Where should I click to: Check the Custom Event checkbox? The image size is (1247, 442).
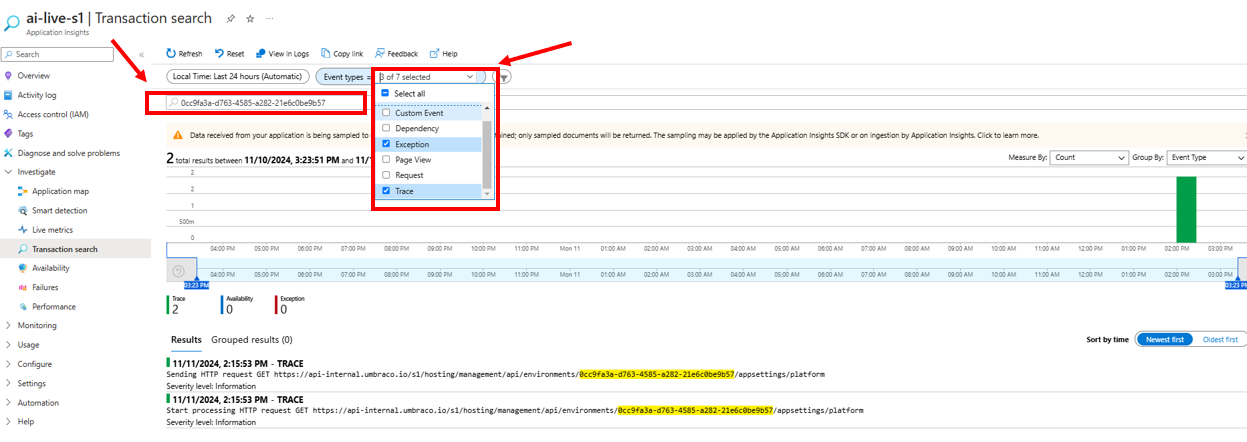(386, 113)
